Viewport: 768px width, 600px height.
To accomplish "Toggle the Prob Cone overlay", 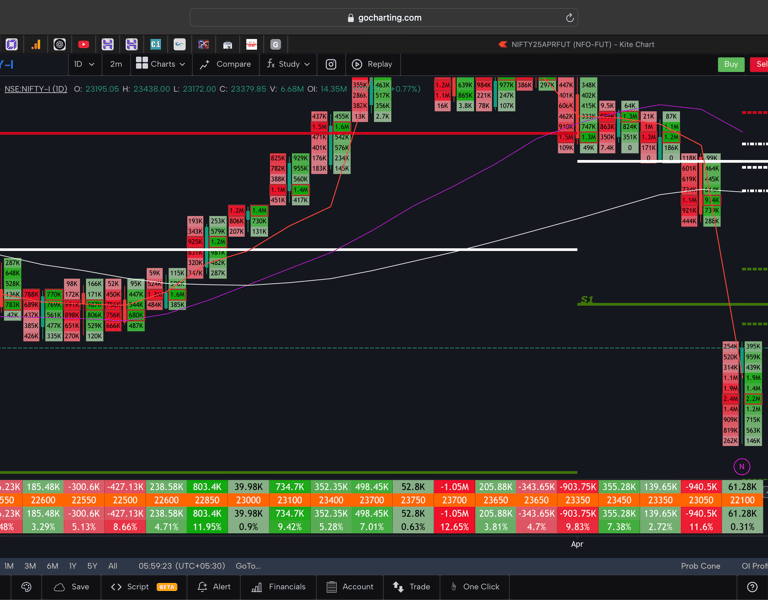I will [700, 566].
